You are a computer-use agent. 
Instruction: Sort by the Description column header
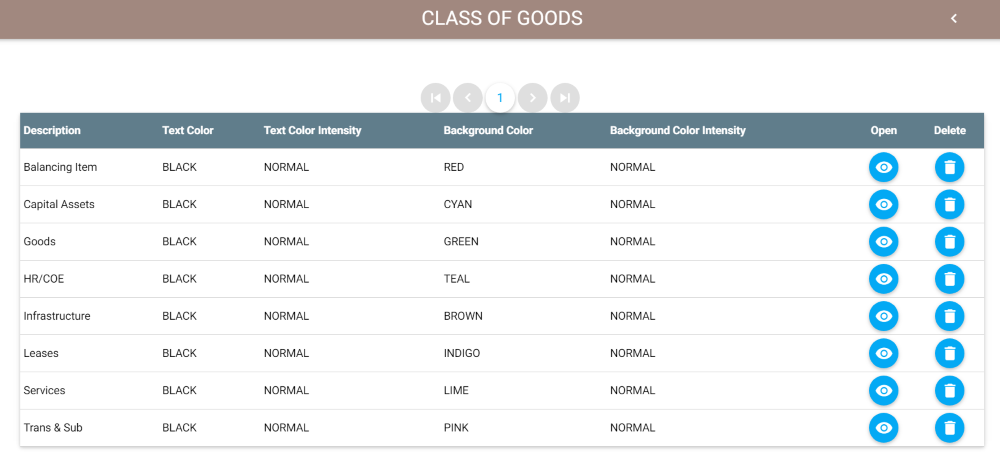(52, 130)
